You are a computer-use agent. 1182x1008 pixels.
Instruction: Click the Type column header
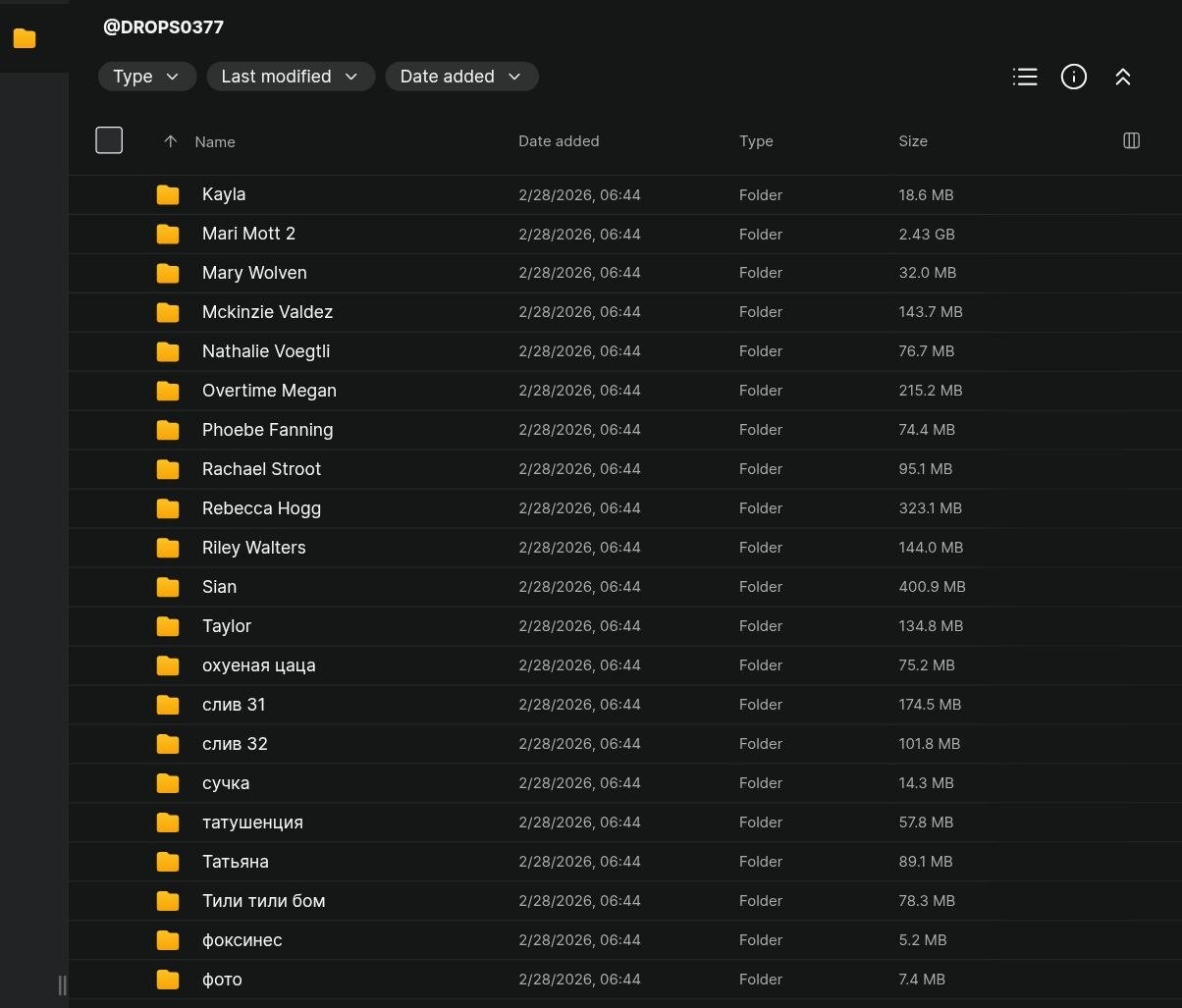point(756,141)
